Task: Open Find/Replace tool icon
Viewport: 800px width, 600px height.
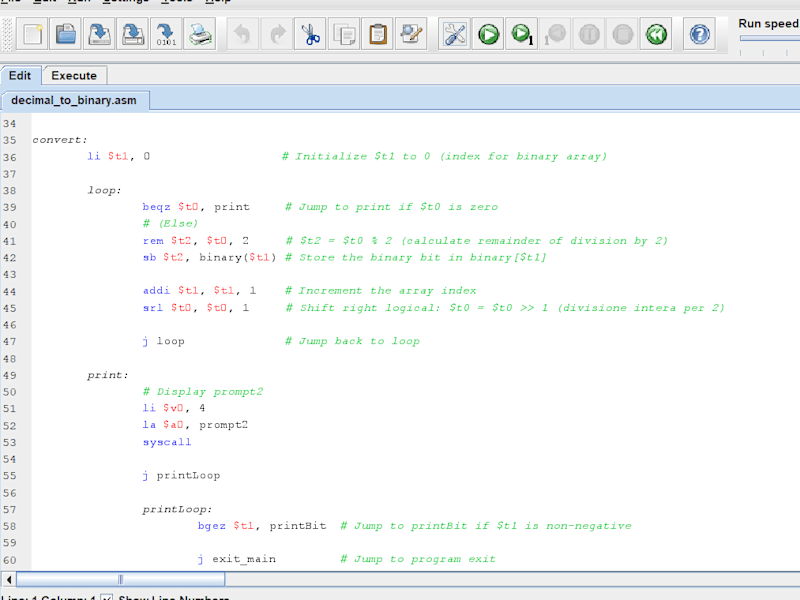Action: tap(411, 34)
